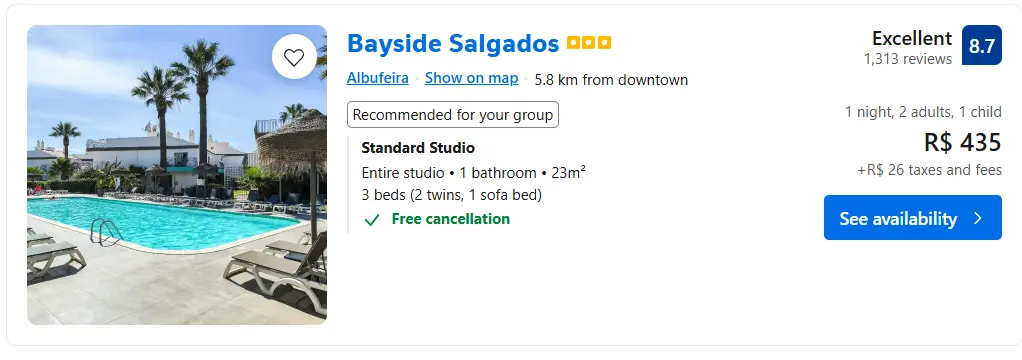
Task: Click the Free cancellation text
Action: point(451,219)
